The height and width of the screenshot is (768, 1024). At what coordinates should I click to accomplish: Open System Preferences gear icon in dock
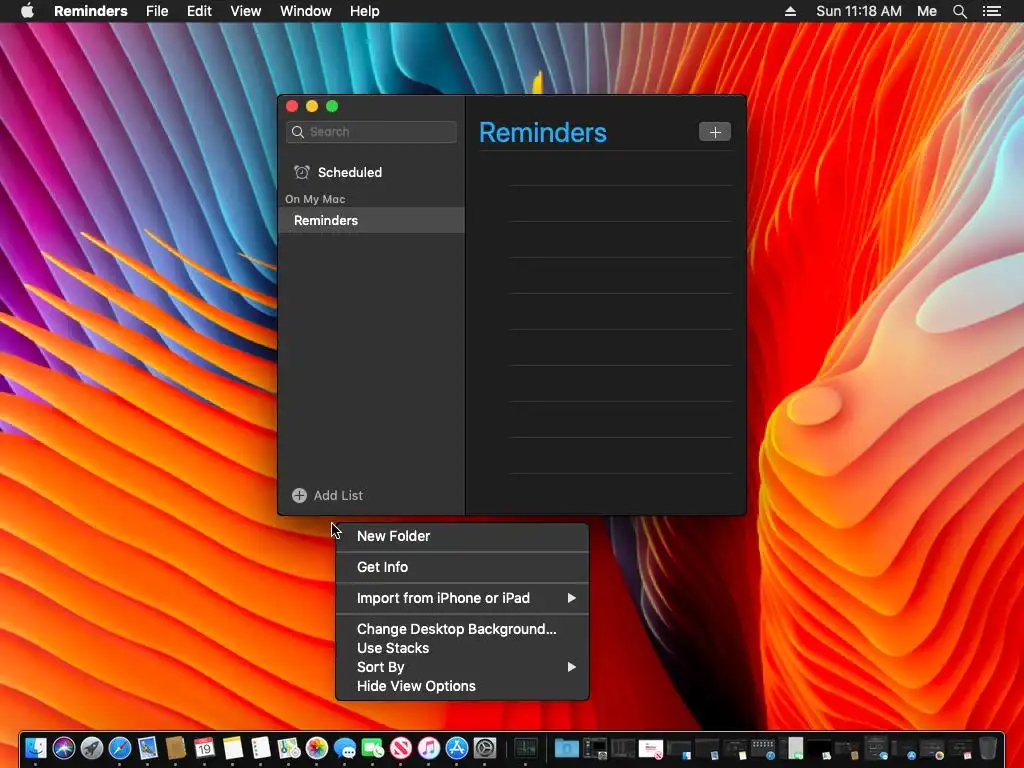(485, 748)
